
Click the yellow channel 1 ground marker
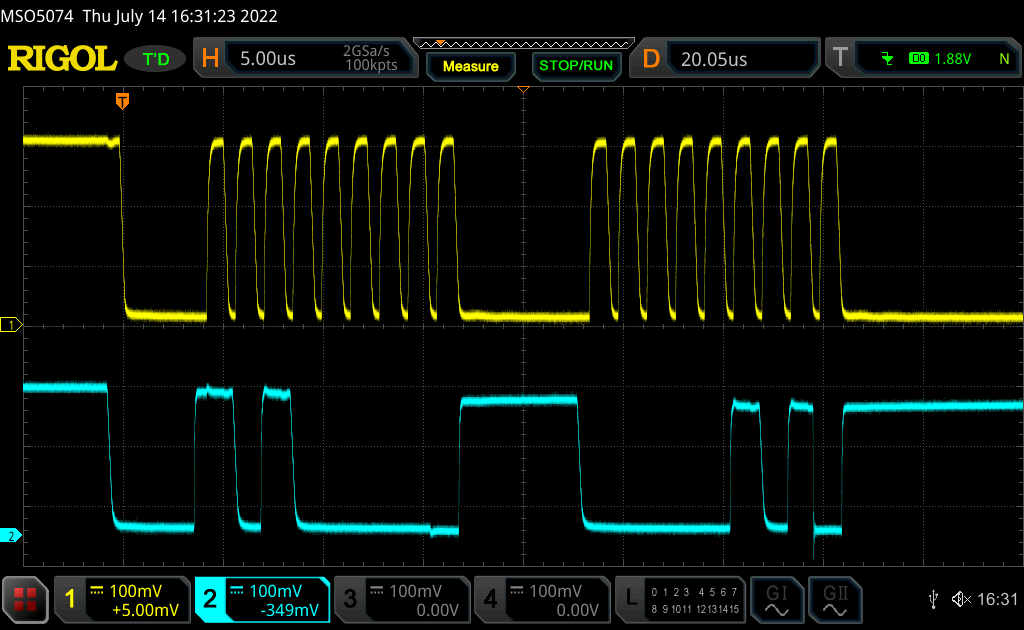coord(12,325)
